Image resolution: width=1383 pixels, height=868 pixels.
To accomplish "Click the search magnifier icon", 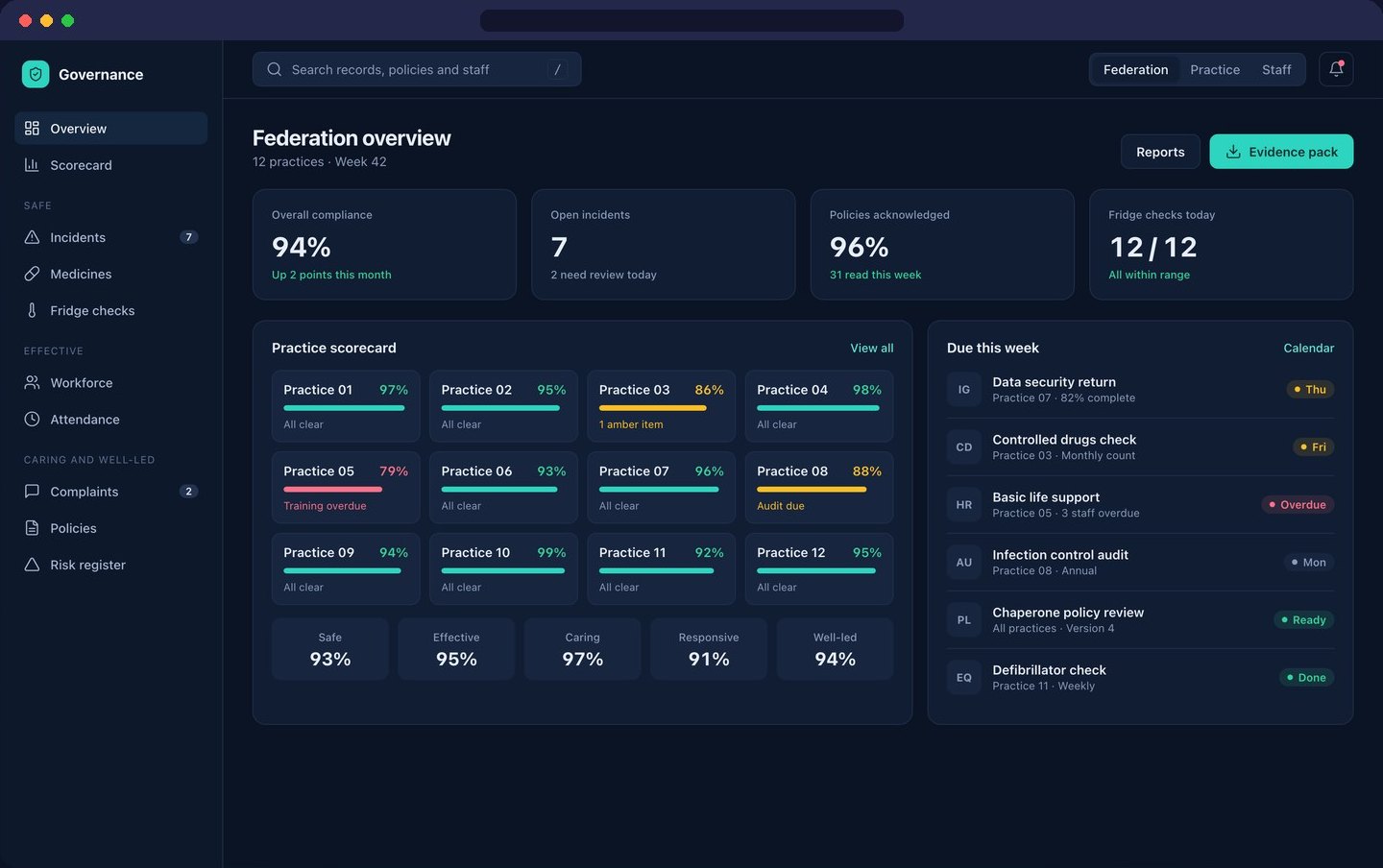I will (x=275, y=69).
